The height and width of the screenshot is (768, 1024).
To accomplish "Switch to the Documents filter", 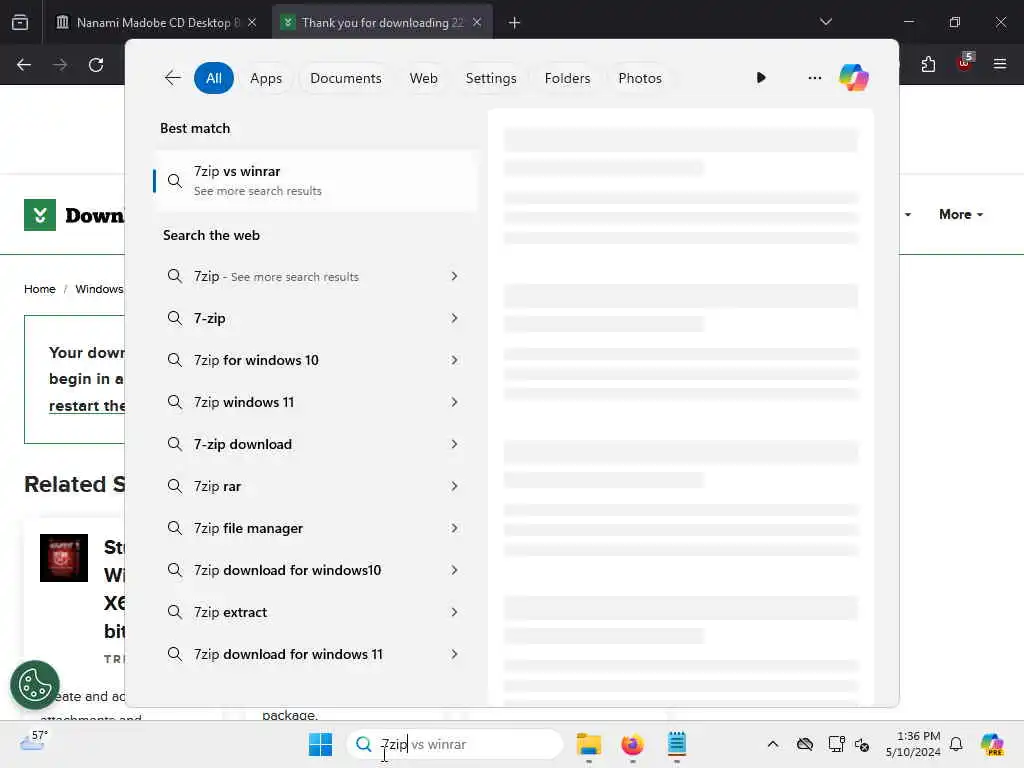I will [x=345, y=78].
